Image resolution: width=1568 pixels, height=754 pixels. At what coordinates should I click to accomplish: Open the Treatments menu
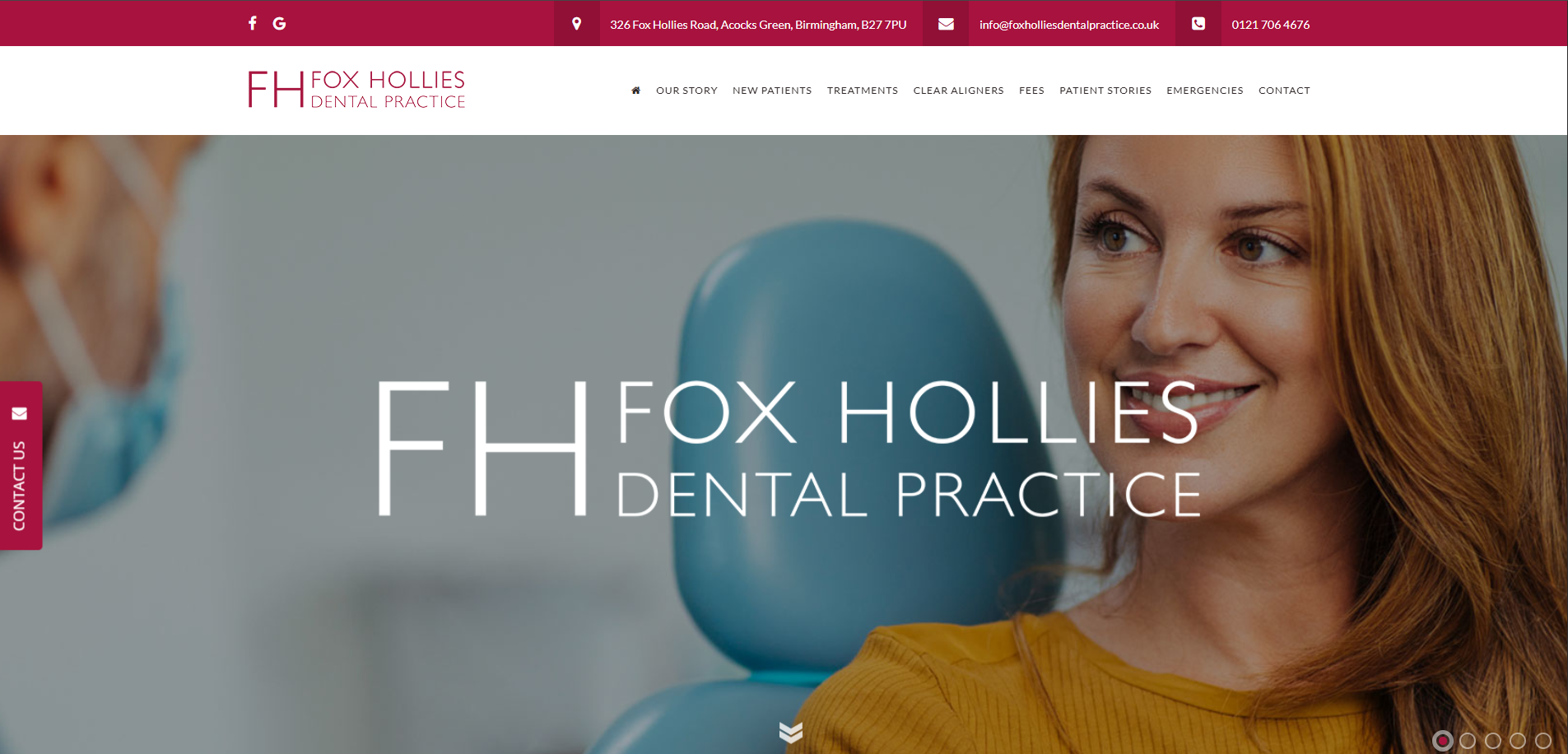tap(863, 91)
